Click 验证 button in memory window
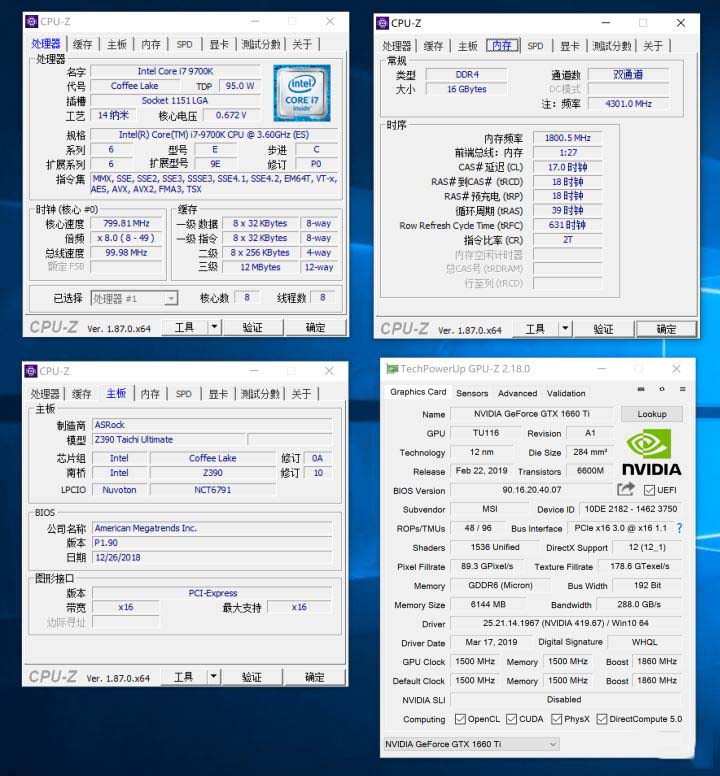This screenshot has width=720, height=776. tap(604, 329)
